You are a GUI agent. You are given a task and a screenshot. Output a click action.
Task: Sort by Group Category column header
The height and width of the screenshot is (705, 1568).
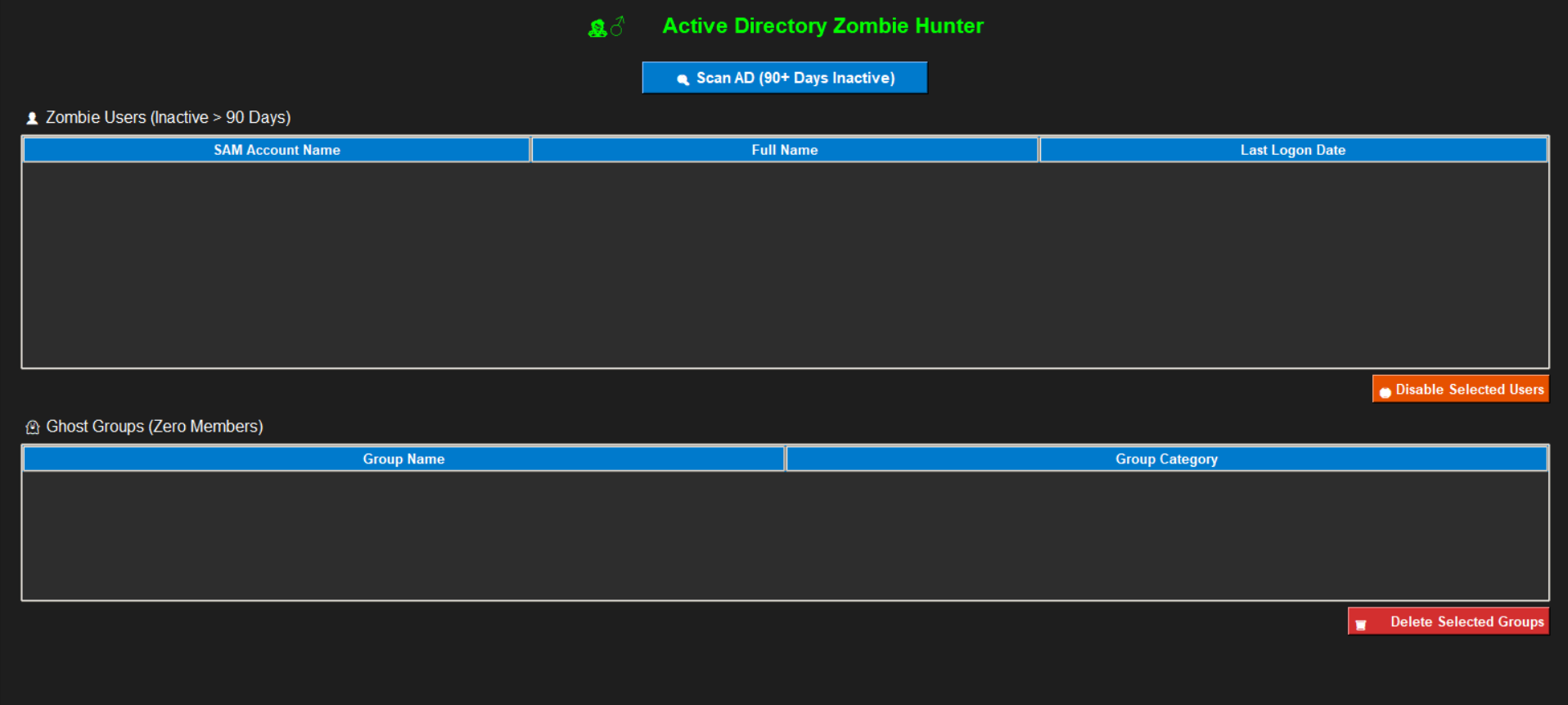pos(1166,459)
